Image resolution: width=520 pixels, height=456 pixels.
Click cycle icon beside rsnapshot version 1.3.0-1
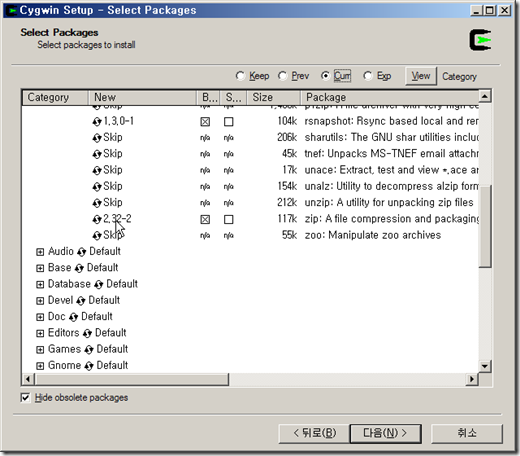(97, 122)
